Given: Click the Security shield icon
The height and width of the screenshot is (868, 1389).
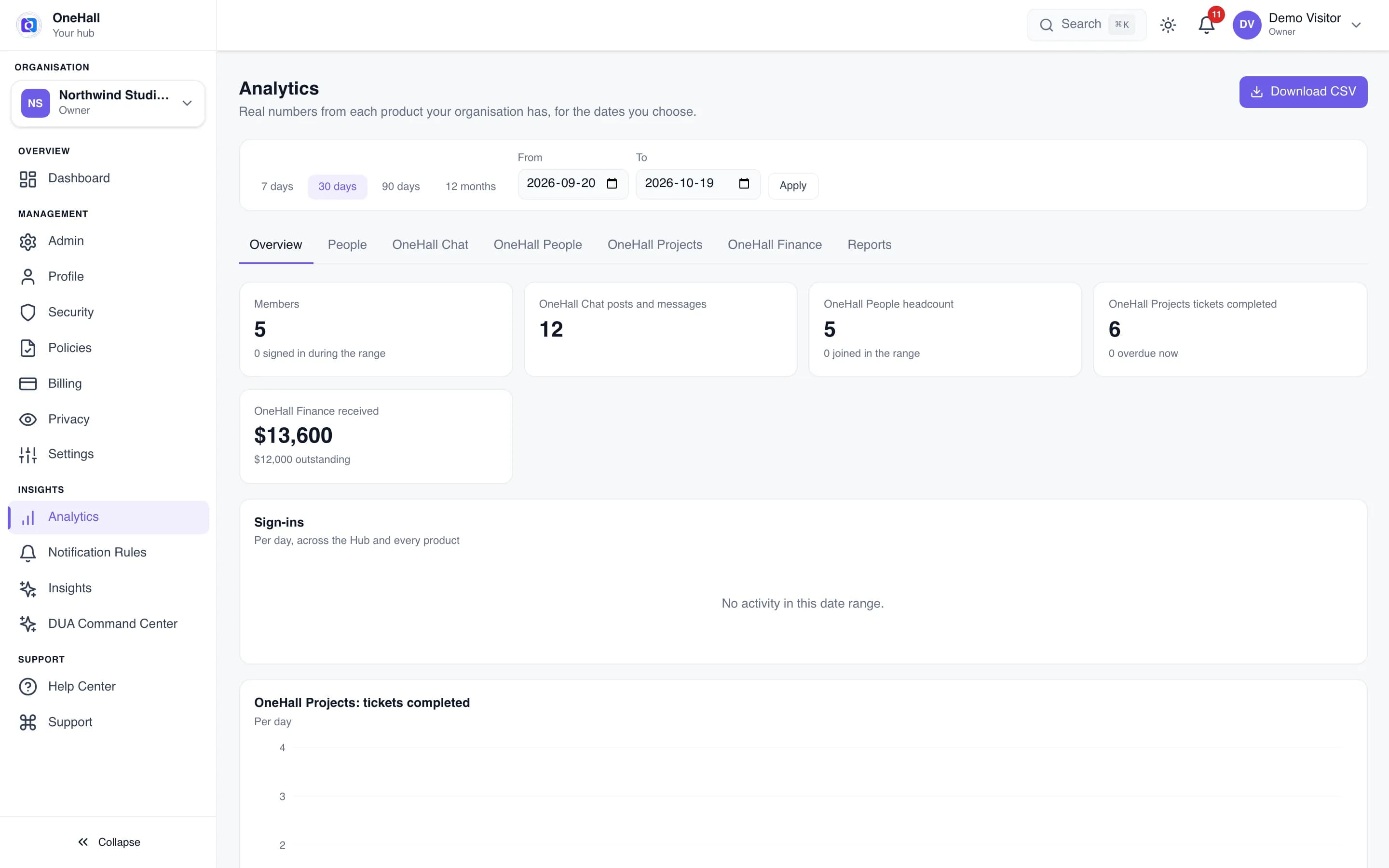Looking at the screenshot, I should click(x=27, y=312).
